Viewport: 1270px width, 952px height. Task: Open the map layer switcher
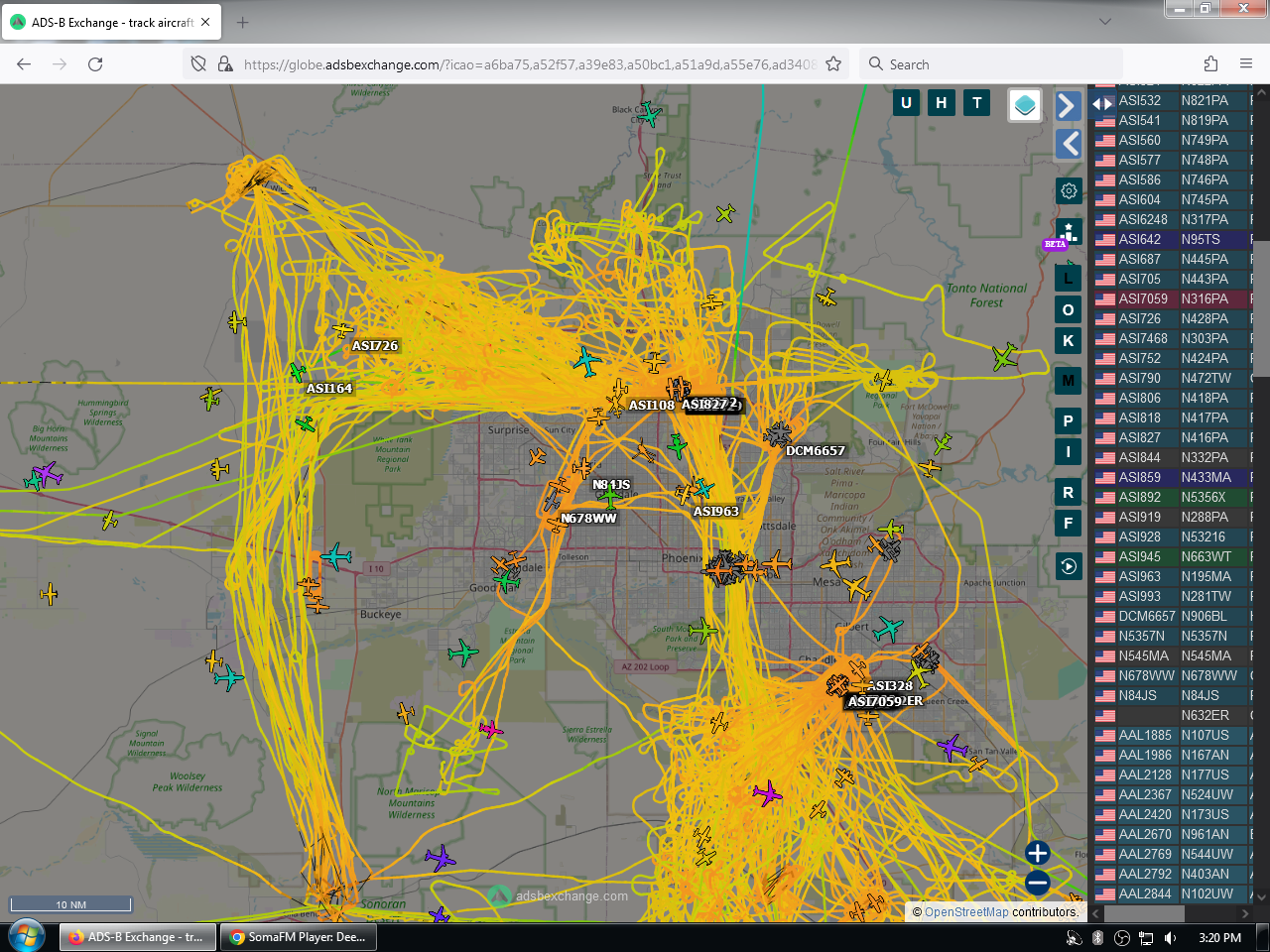(x=1025, y=104)
